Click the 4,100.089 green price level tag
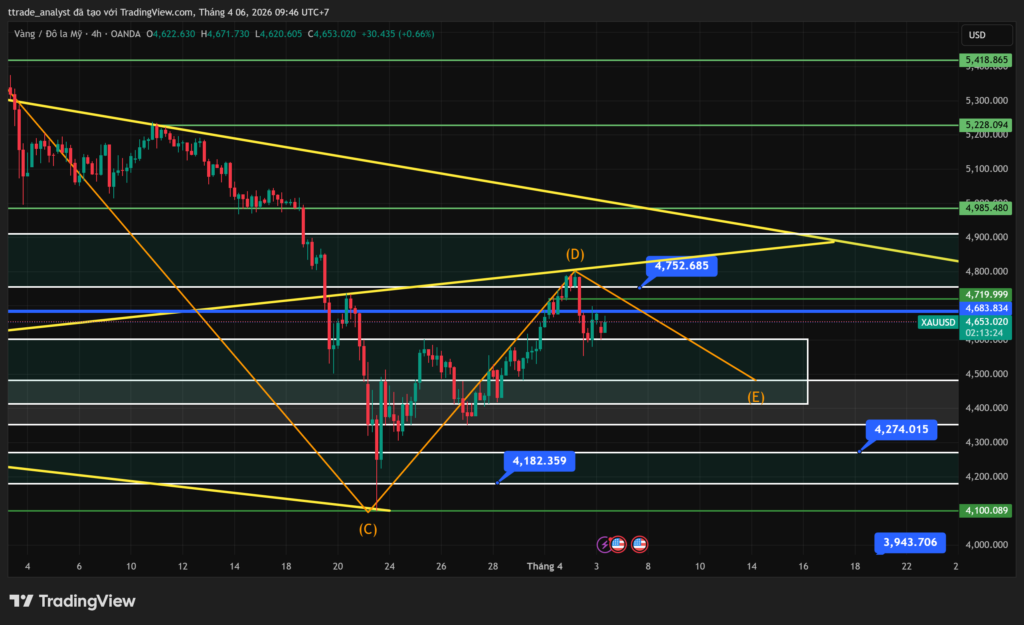The image size is (1024, 625). coord(985,510)
